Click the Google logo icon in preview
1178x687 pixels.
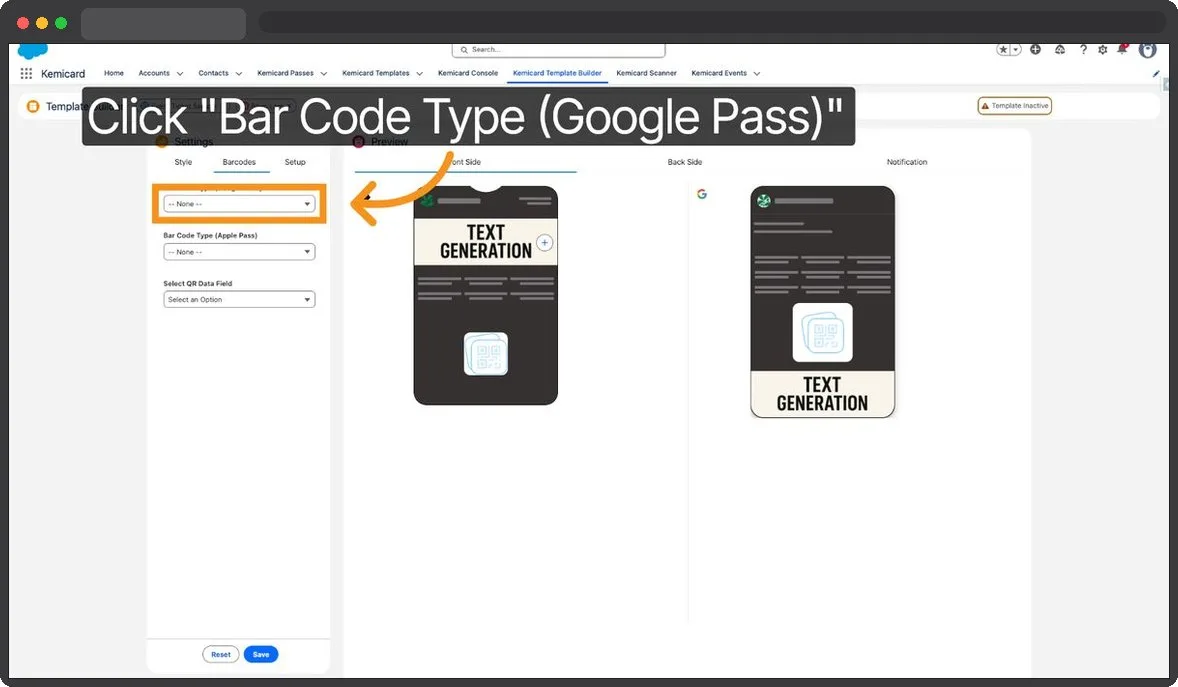(x=702, y=194)
